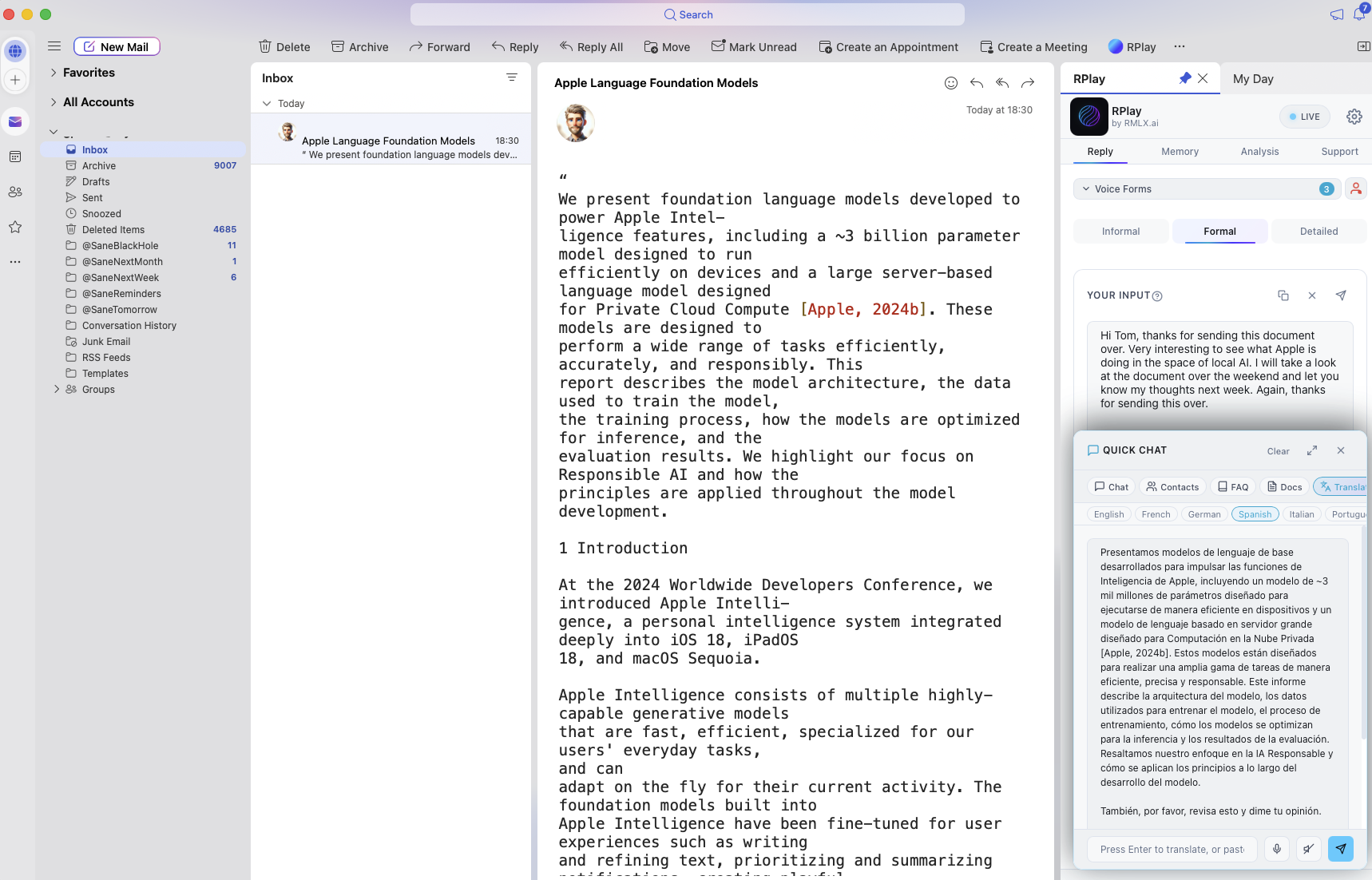Click the New Mail button
The height and width of the screenshot is (880, 1372).
click(117, 46)
